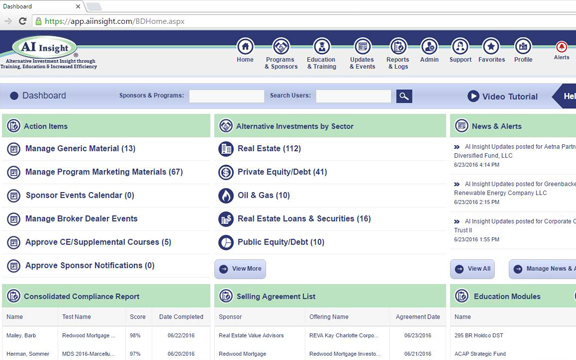This screenshot has height=360, width=576.
Task: Click the News & Alerts header icon
Action: tap(461, 126)
